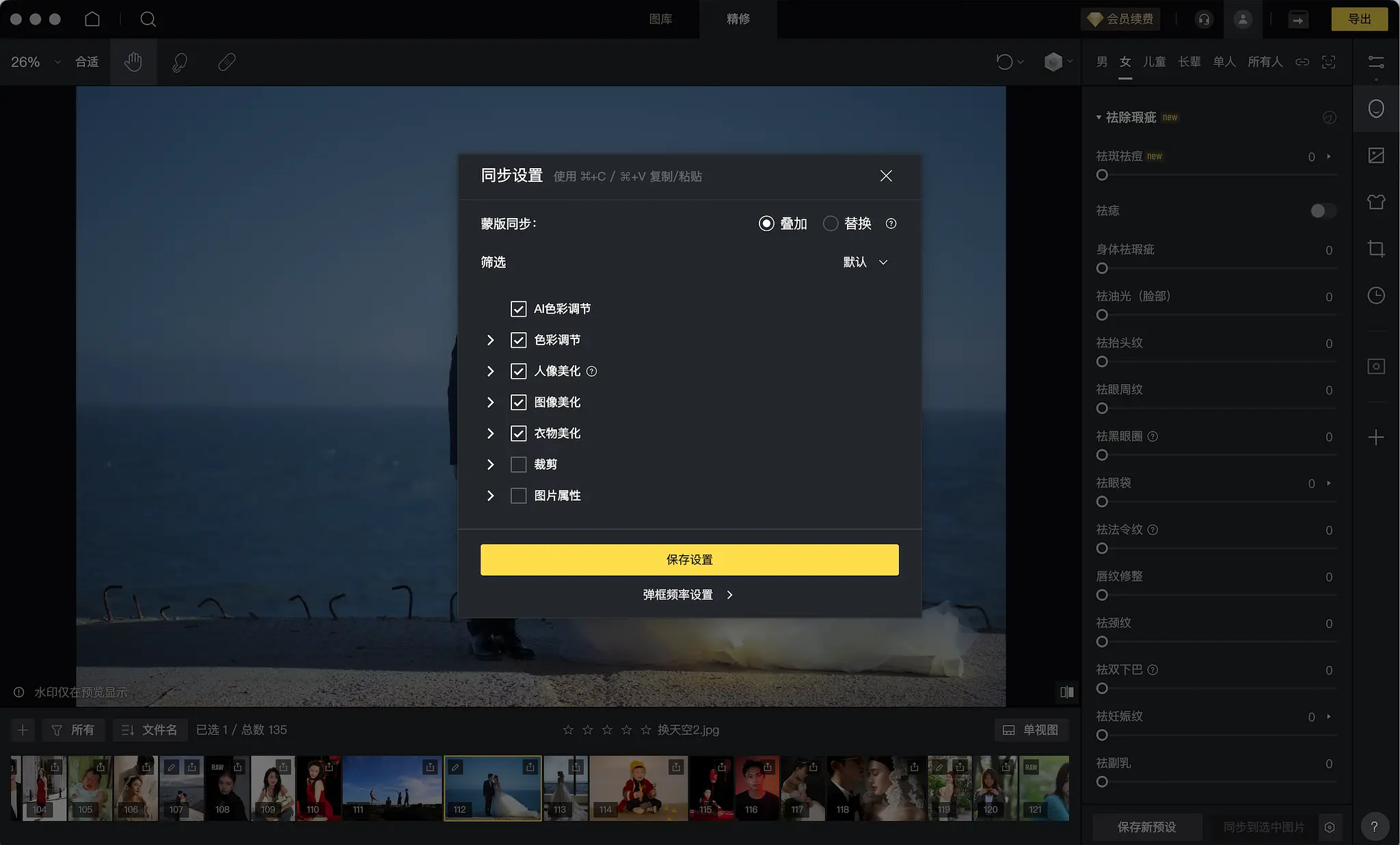This screenshot has width=1400, height=845.
Task: Switch to the 图库 tab
Action: click(x=660, y=19)
